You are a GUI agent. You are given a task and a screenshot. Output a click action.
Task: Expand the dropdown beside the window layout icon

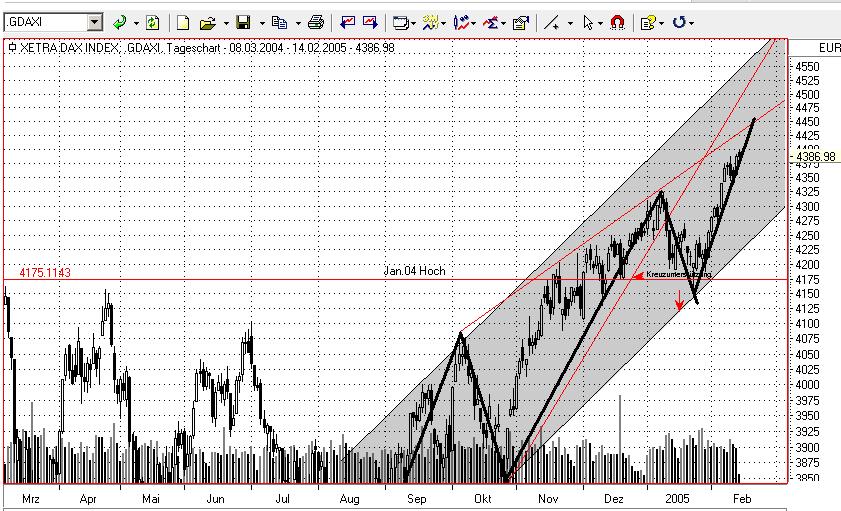pyautogui.click(x=413, y=23)
